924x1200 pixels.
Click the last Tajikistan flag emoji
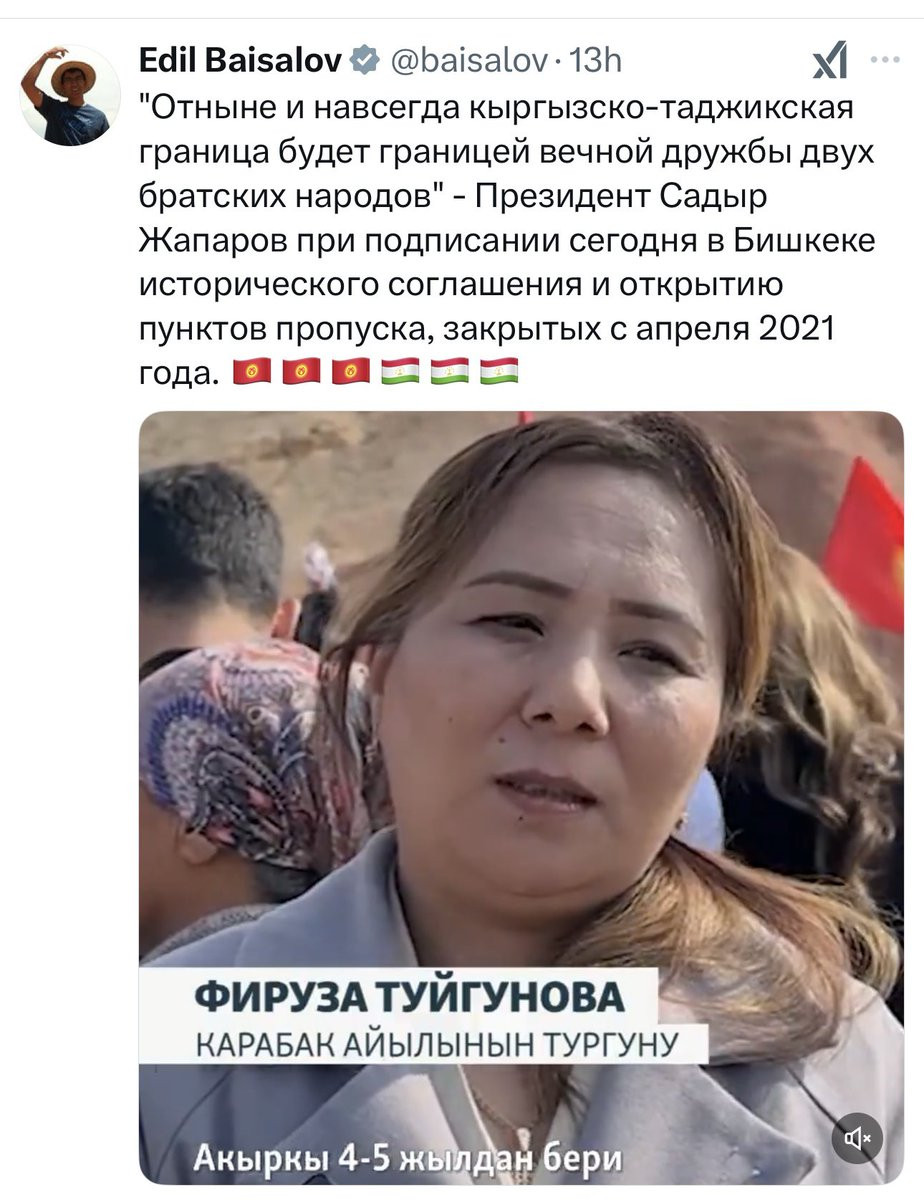point(499,373)
